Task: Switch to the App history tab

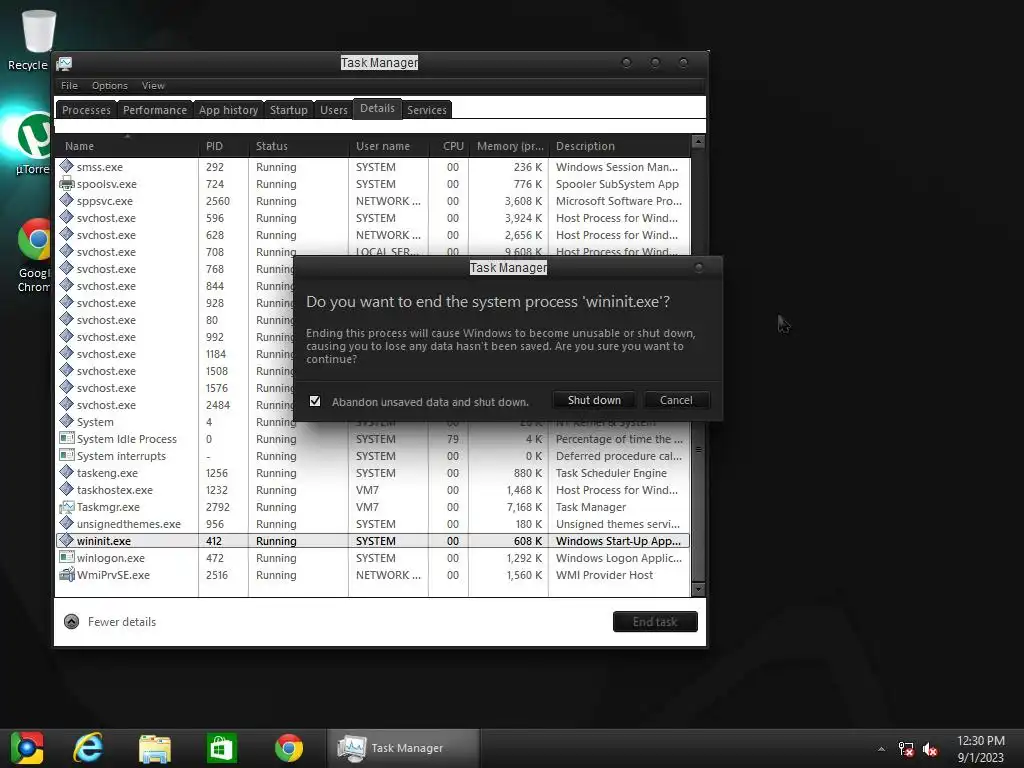Action: [228, 110]
